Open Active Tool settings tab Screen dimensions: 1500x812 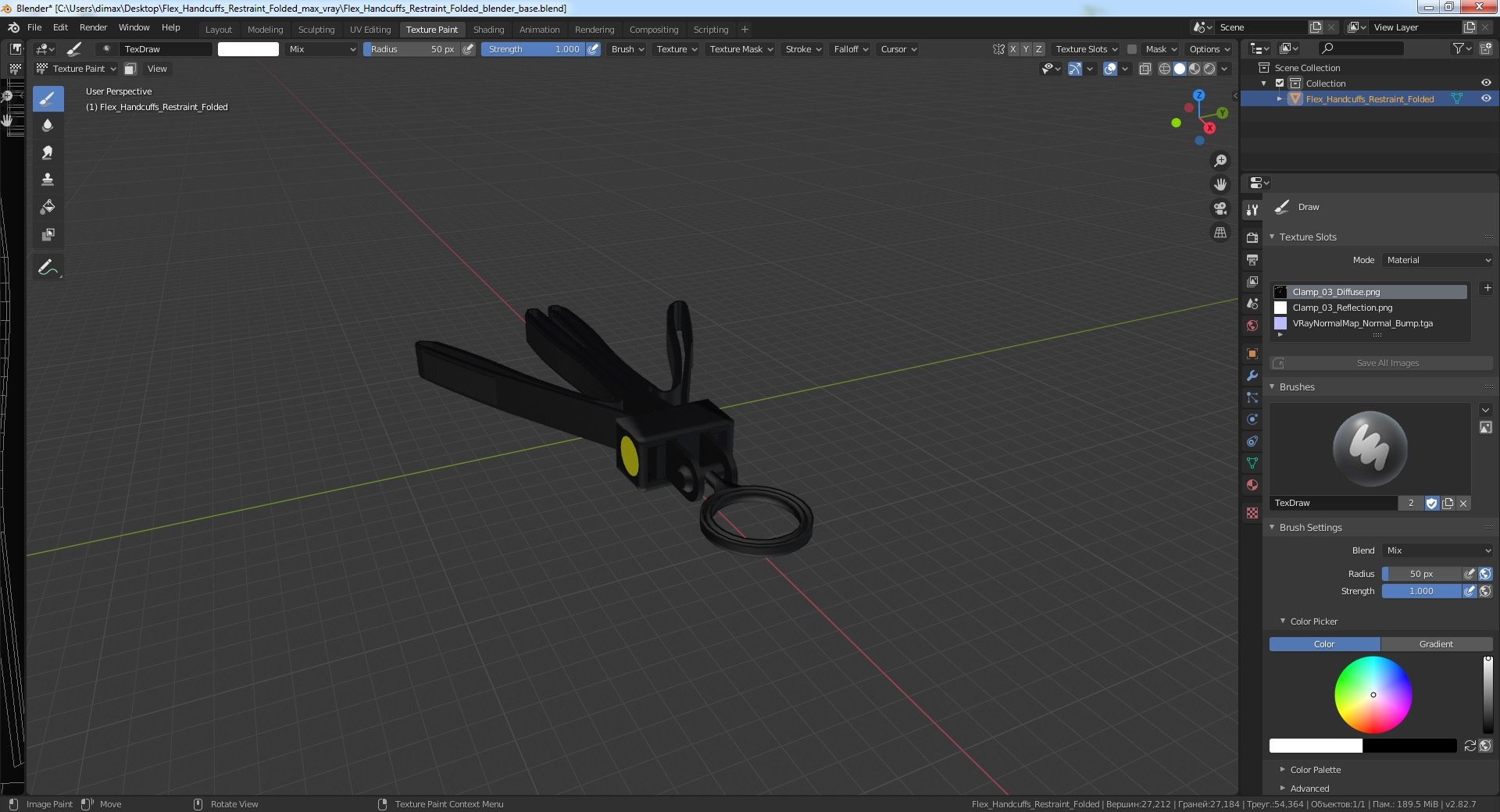[1252, 209]
